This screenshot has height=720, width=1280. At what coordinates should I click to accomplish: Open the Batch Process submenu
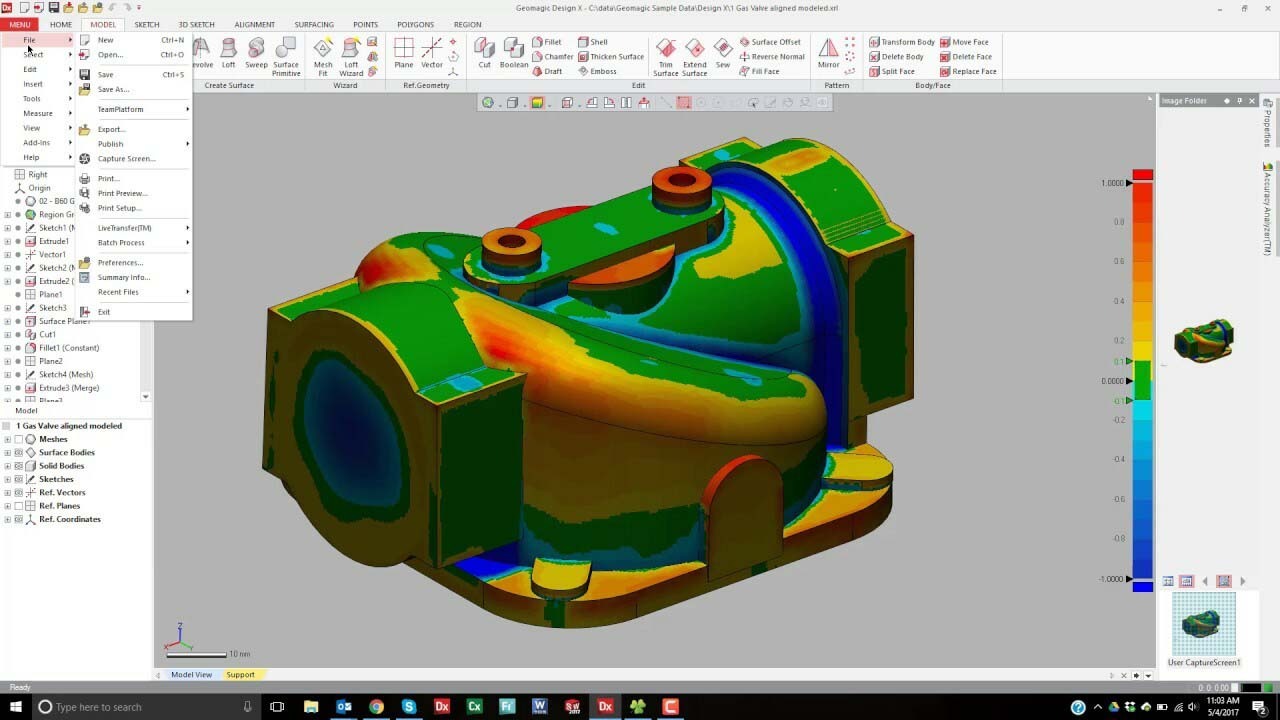click(x=134, y=243)
